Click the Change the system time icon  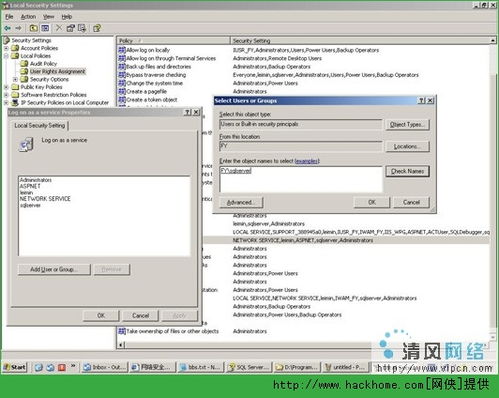122,83
